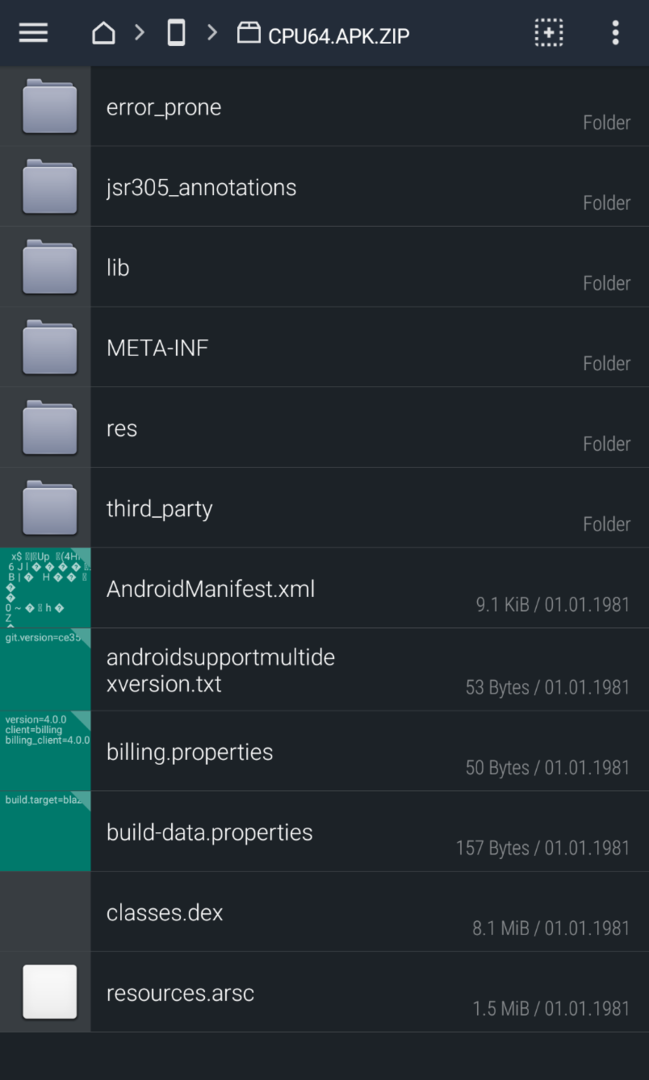This screenshot has height=1080, width=649.
Task: Click the archive box icon beside CPU64.APK.ZIP
Action: (249, 33)
